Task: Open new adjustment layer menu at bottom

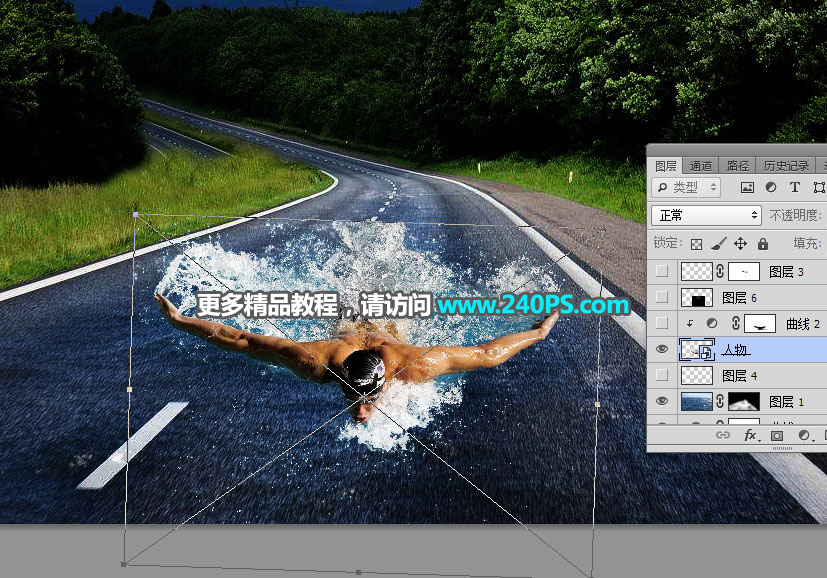Action: tap(804, 436)
